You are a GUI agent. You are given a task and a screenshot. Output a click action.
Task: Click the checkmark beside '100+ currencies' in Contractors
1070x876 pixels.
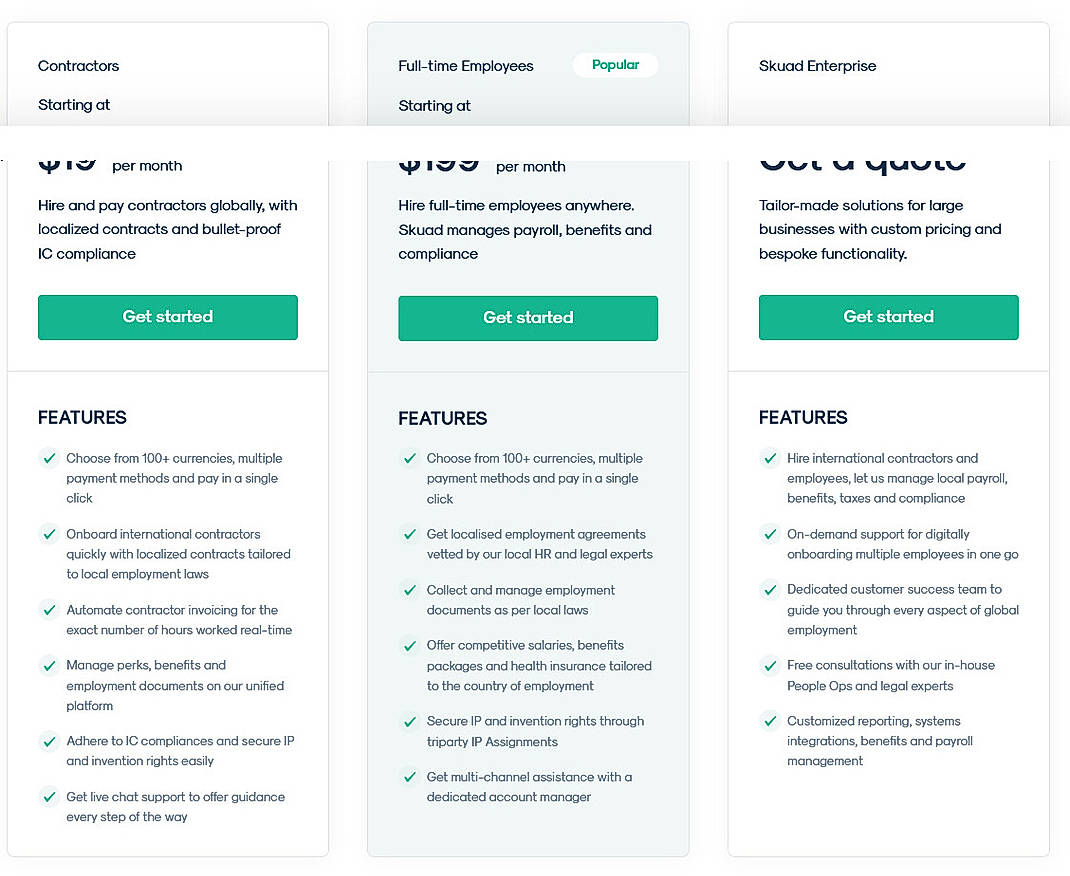point(49,458)
